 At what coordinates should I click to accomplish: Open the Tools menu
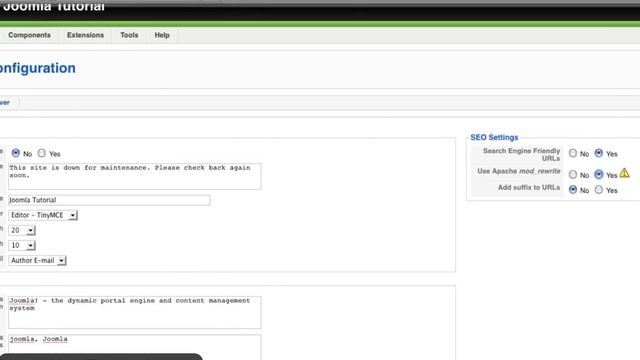(x=129, y=35)
